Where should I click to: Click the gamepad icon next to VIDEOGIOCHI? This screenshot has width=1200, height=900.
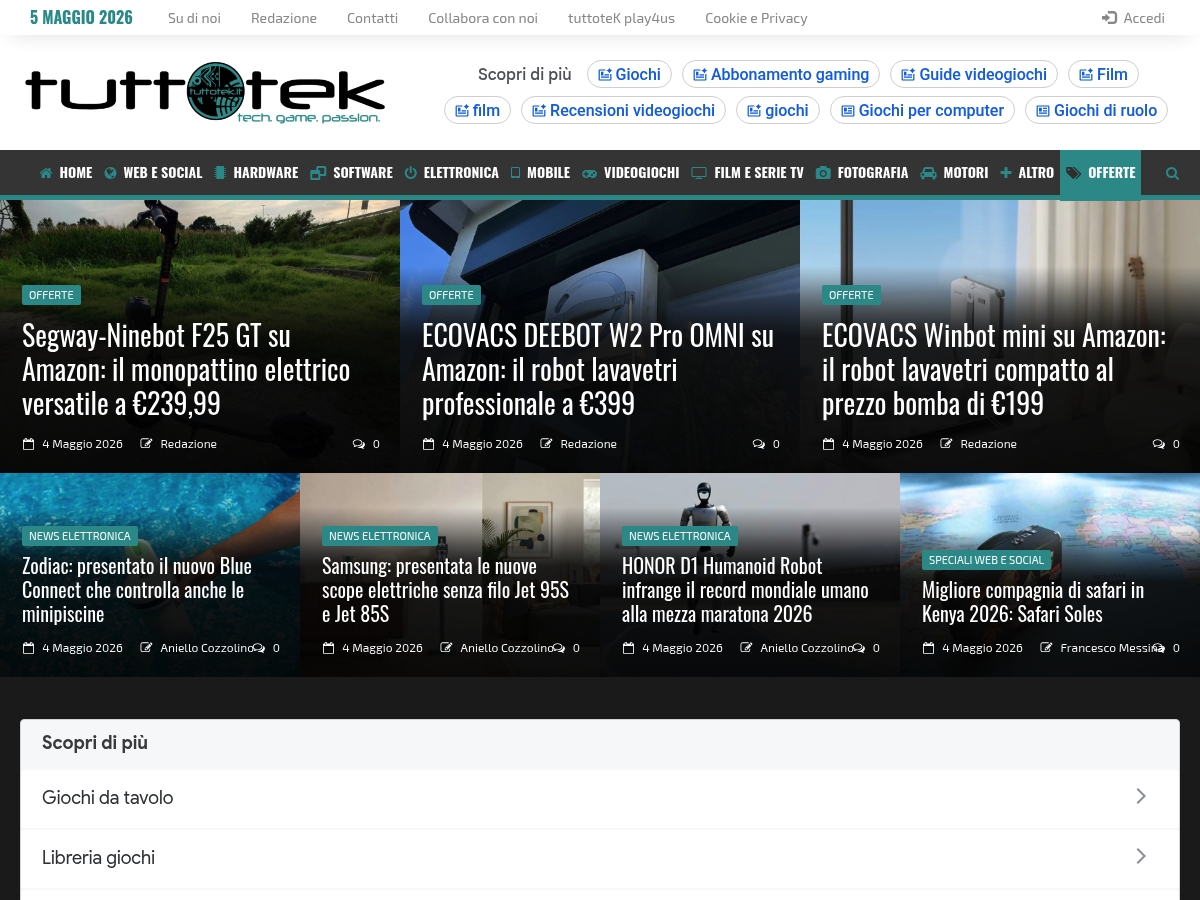point(590,173)
